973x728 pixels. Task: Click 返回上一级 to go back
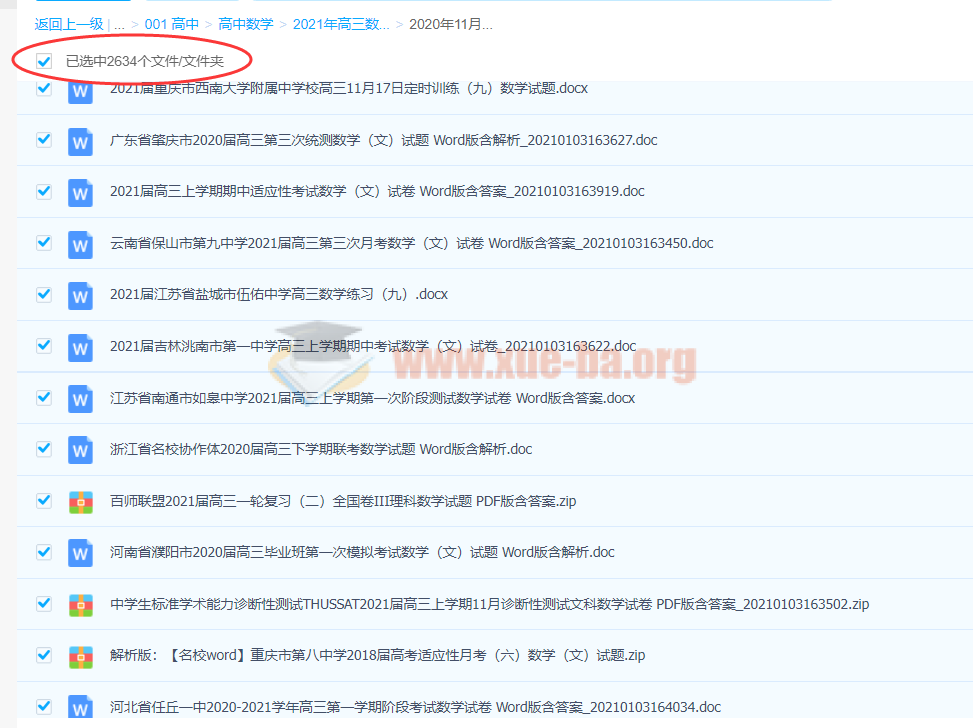pos(69,24)
